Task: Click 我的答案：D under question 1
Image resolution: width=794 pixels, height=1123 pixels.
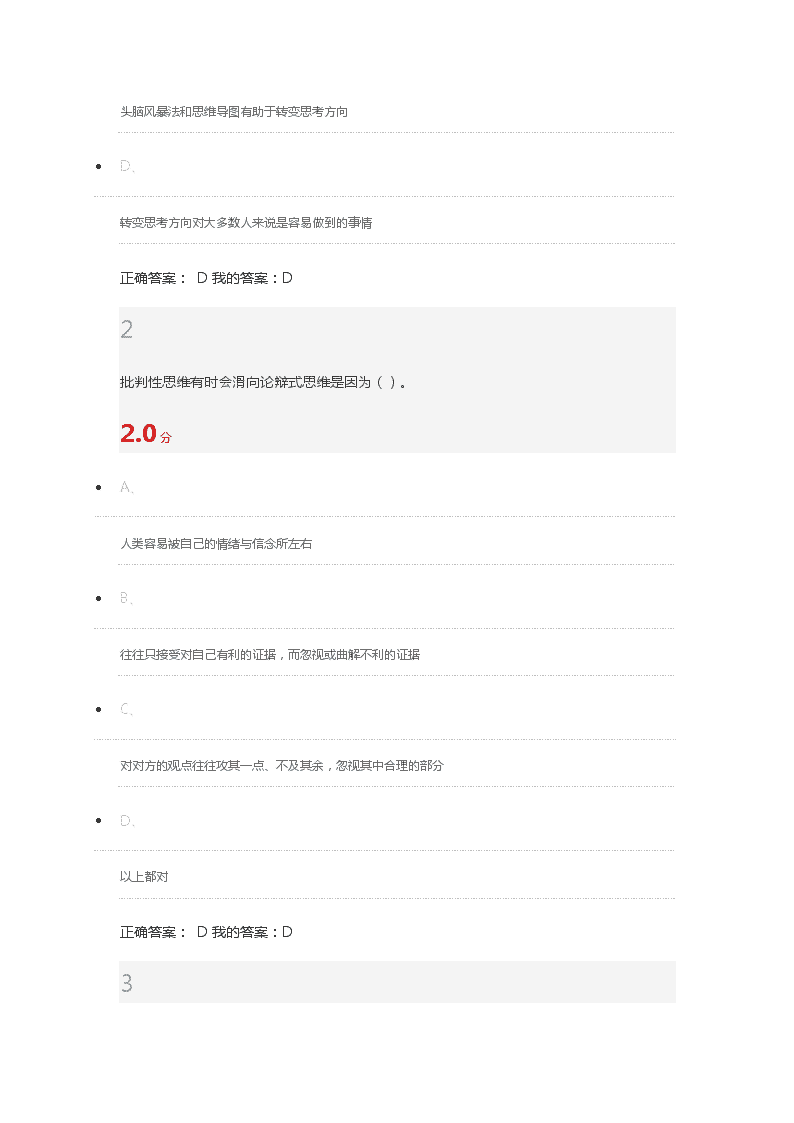Action: [252, 278]
